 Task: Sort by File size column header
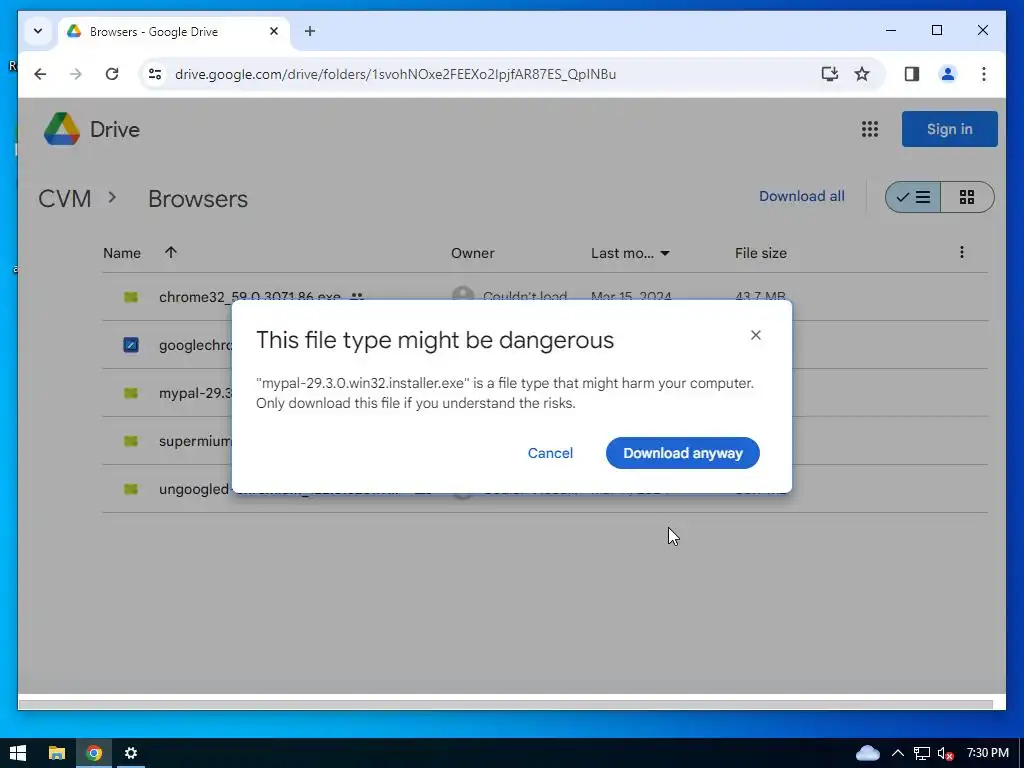point(761,253)
